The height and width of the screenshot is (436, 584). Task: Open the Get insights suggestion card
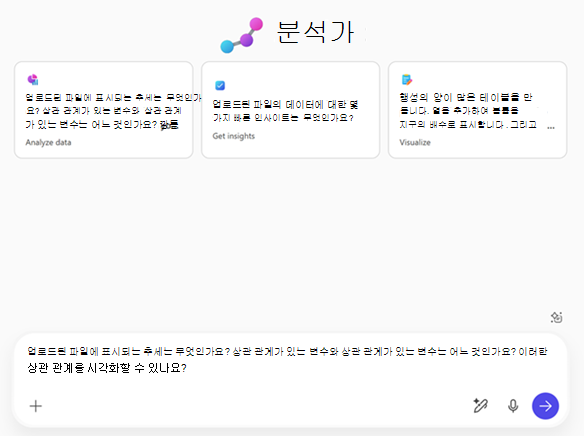click(x=291, y=110)
